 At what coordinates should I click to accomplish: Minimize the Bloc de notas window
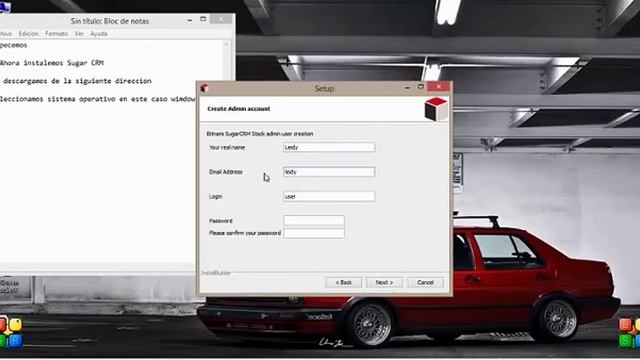(x=190, y=20)
